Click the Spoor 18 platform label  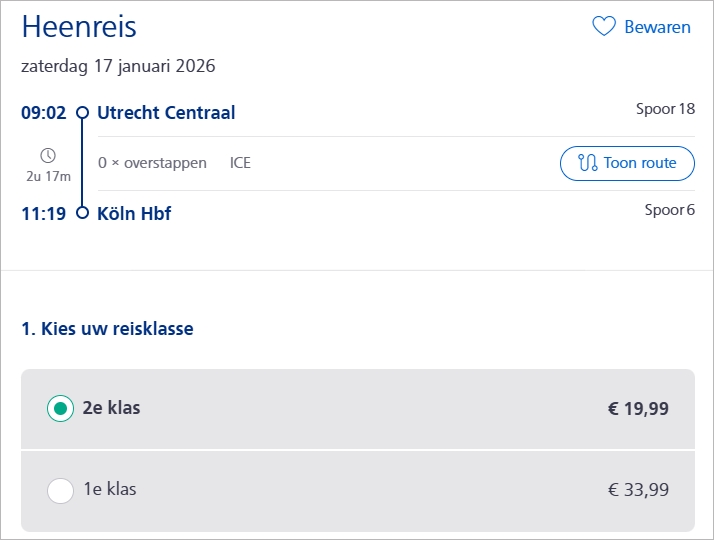665,109
